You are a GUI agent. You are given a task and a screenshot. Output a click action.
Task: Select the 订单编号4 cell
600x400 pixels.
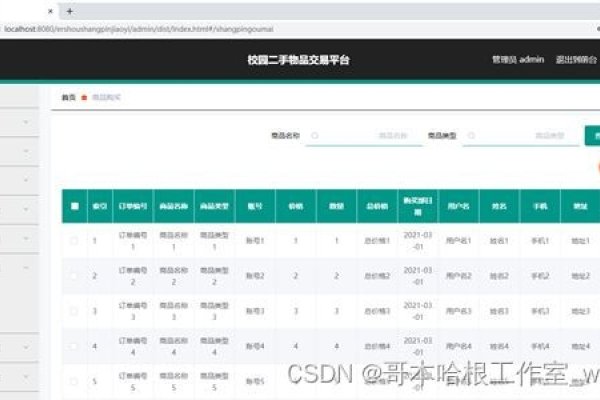133,346
